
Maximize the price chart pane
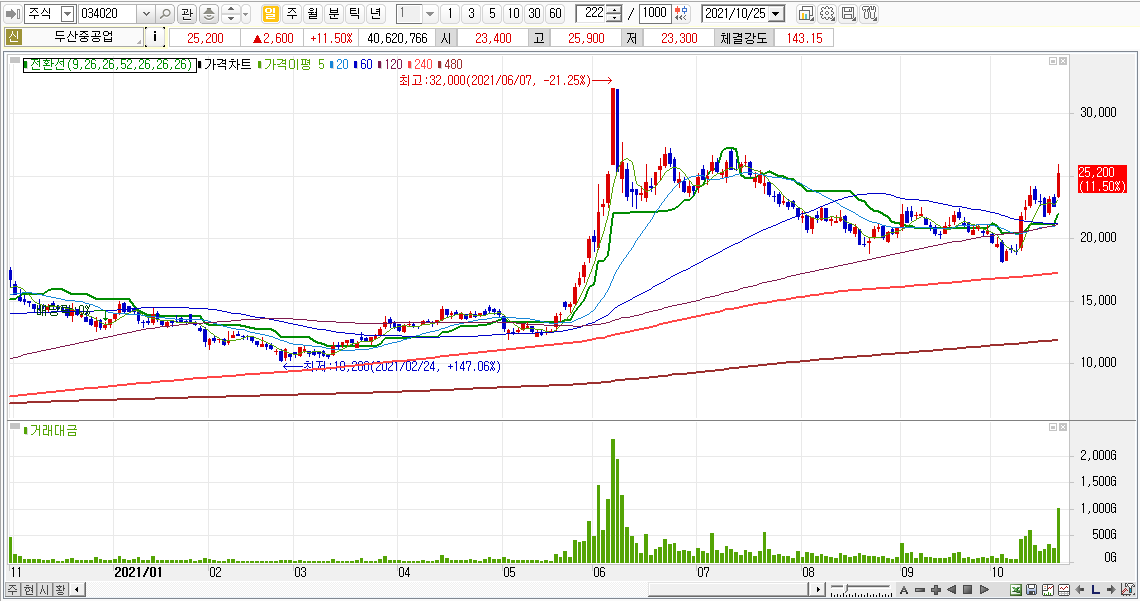[x=1053, y=61]
